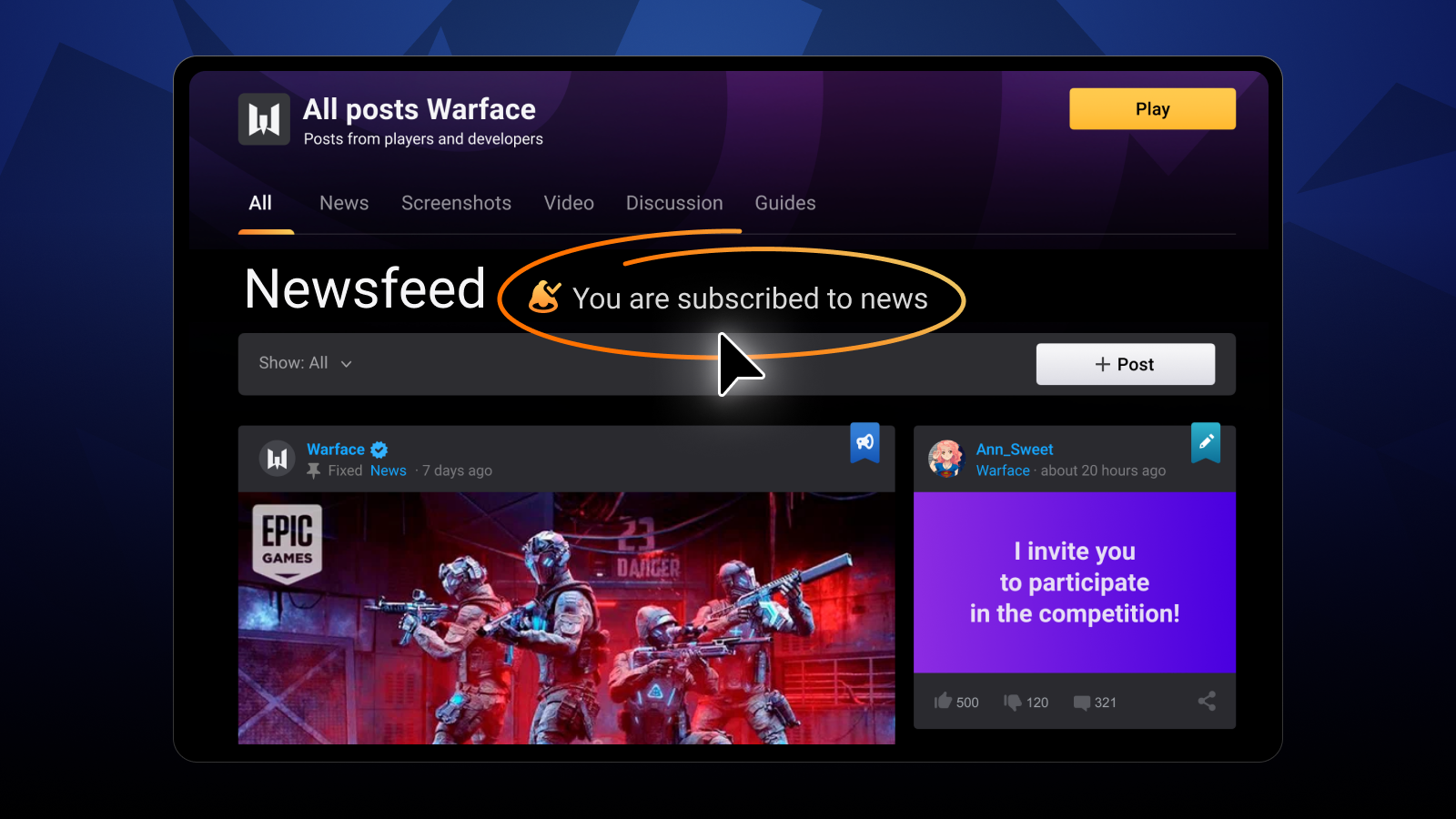The image size is (1456, 819).
Task: Share Ann_Sweet's post
Action: coord(1207,701)
